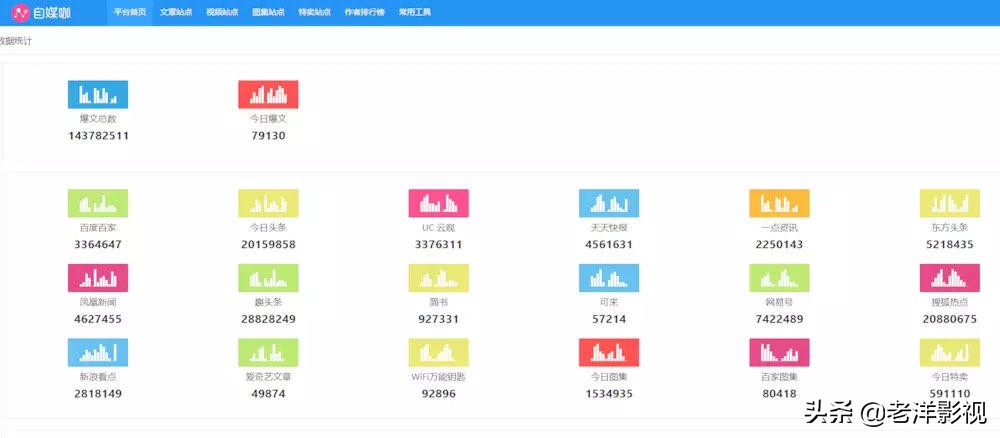This screenshot has height=438, width=1000.
Task: Click the 百家图集 value 80418
Action: [779, 393]
